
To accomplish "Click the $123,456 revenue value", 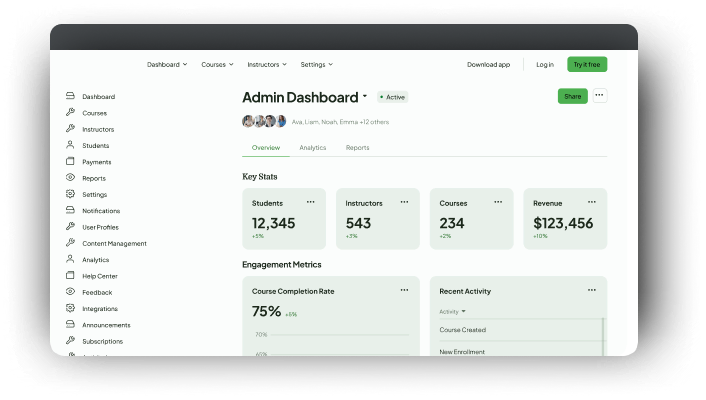I will [563, 223].
